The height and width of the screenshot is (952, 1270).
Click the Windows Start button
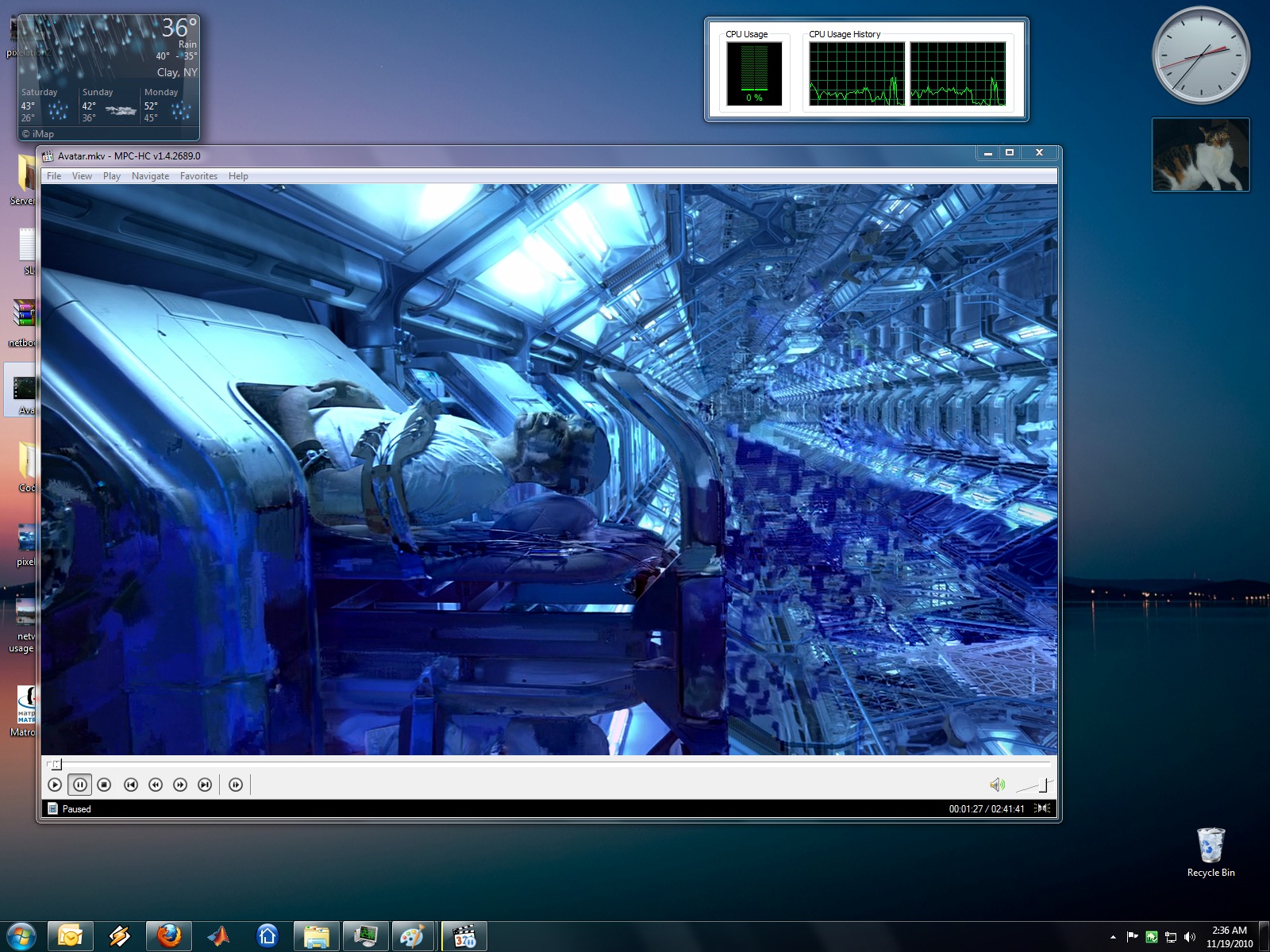21,936
